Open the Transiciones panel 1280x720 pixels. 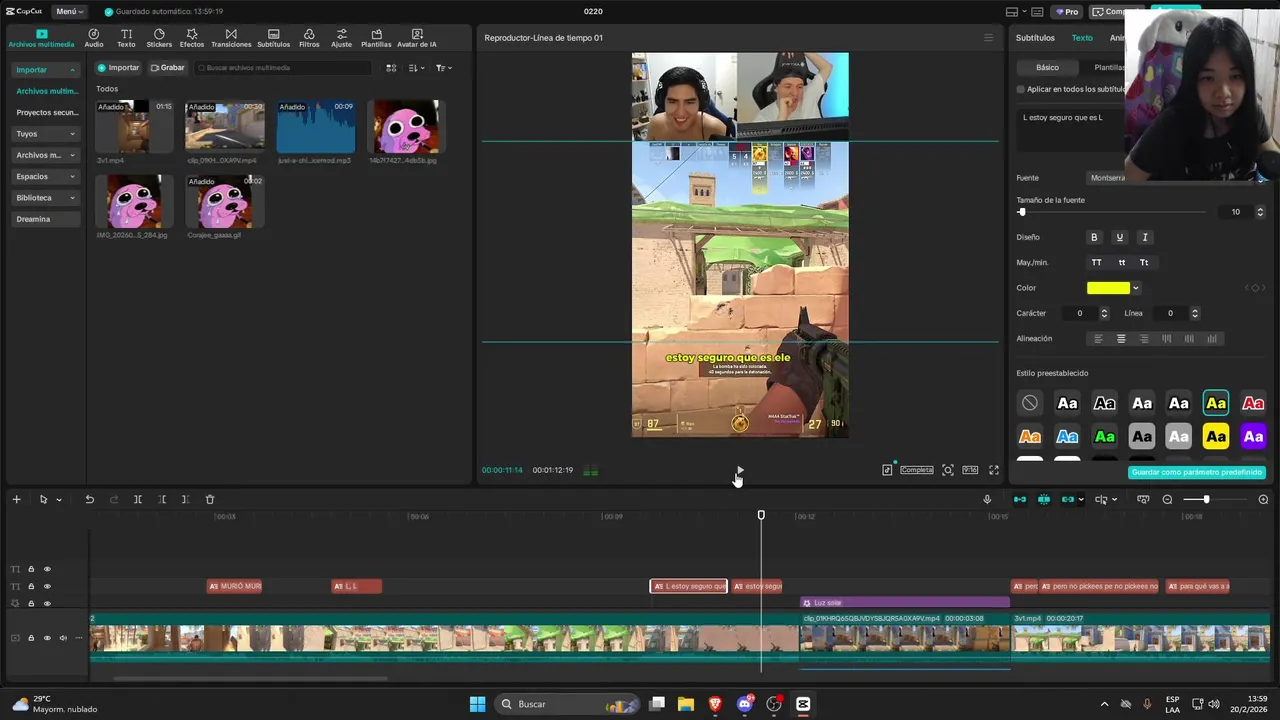[231, 38]
